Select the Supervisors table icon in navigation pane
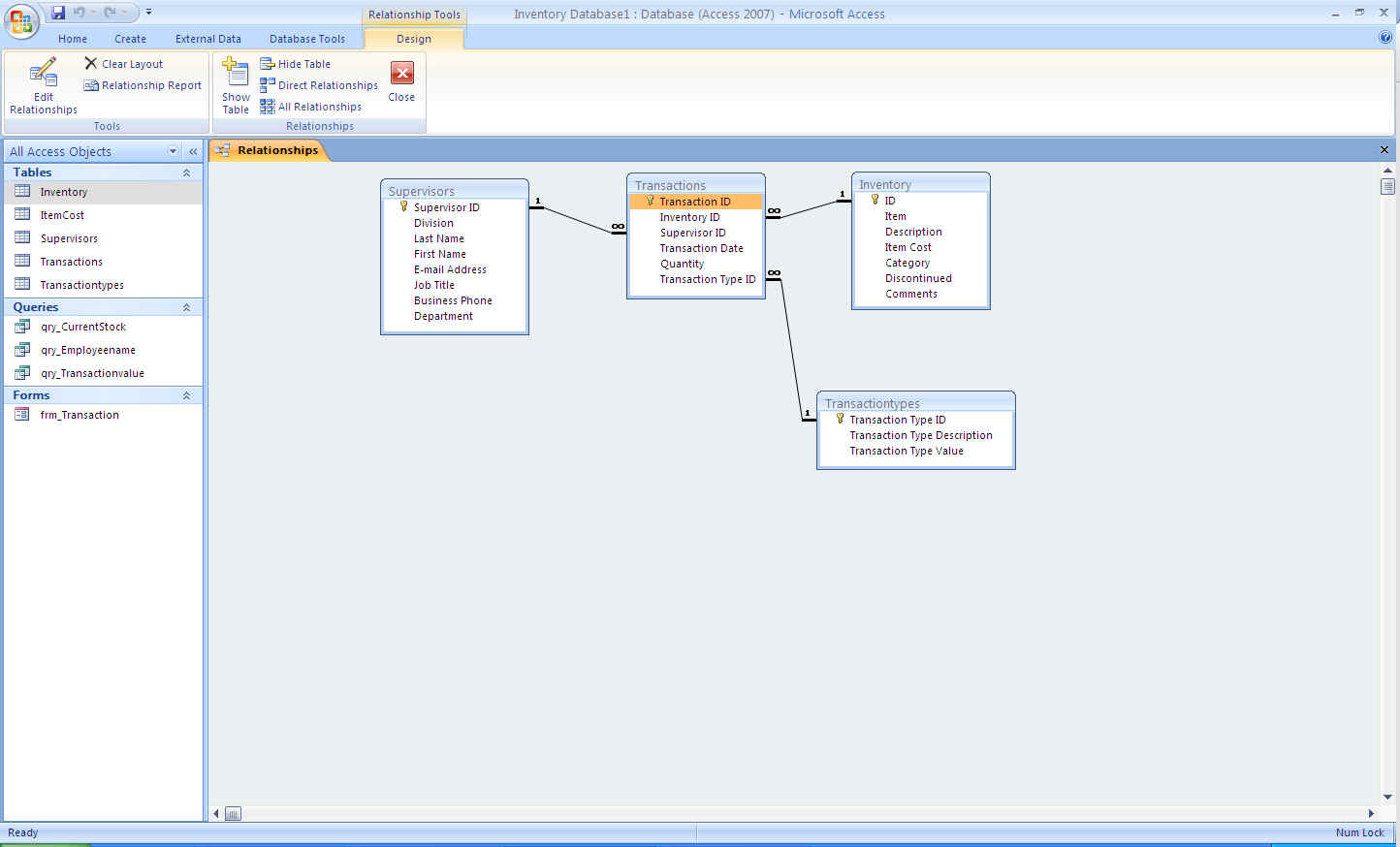The image size is (1400, 847). (22, 237)
